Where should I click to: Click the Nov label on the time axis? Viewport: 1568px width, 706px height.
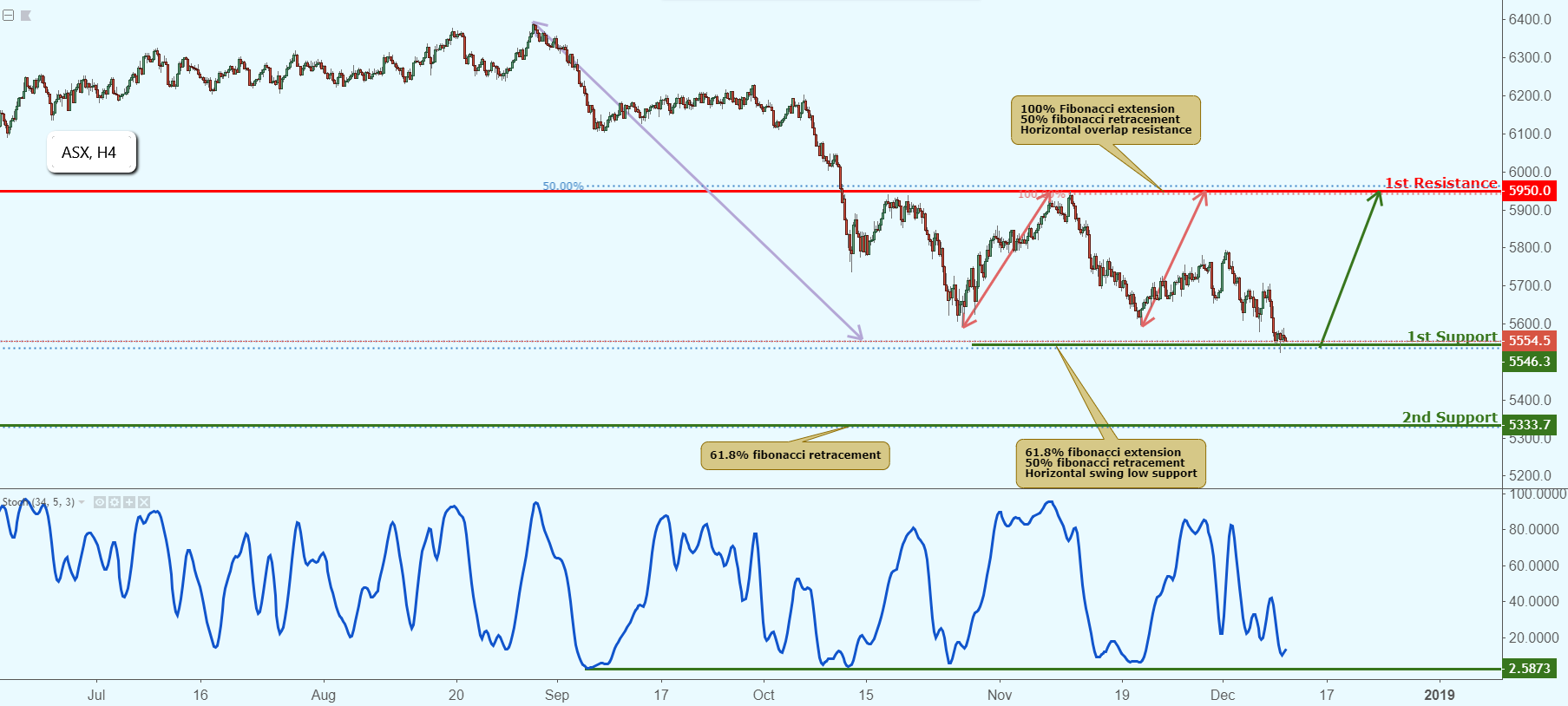1000,695
